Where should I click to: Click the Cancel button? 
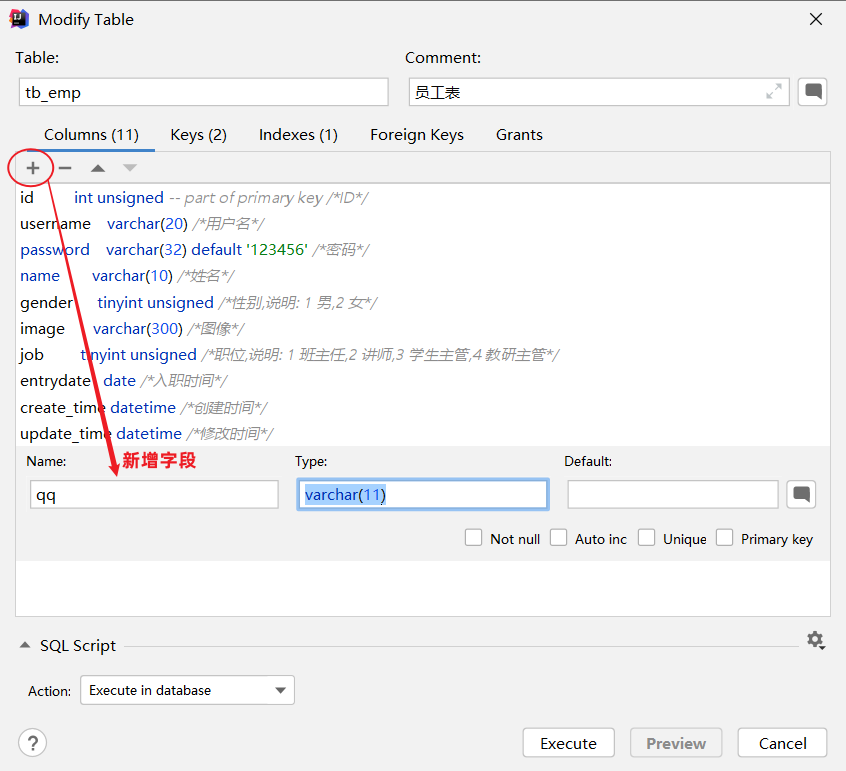click(x=782, y=743)
